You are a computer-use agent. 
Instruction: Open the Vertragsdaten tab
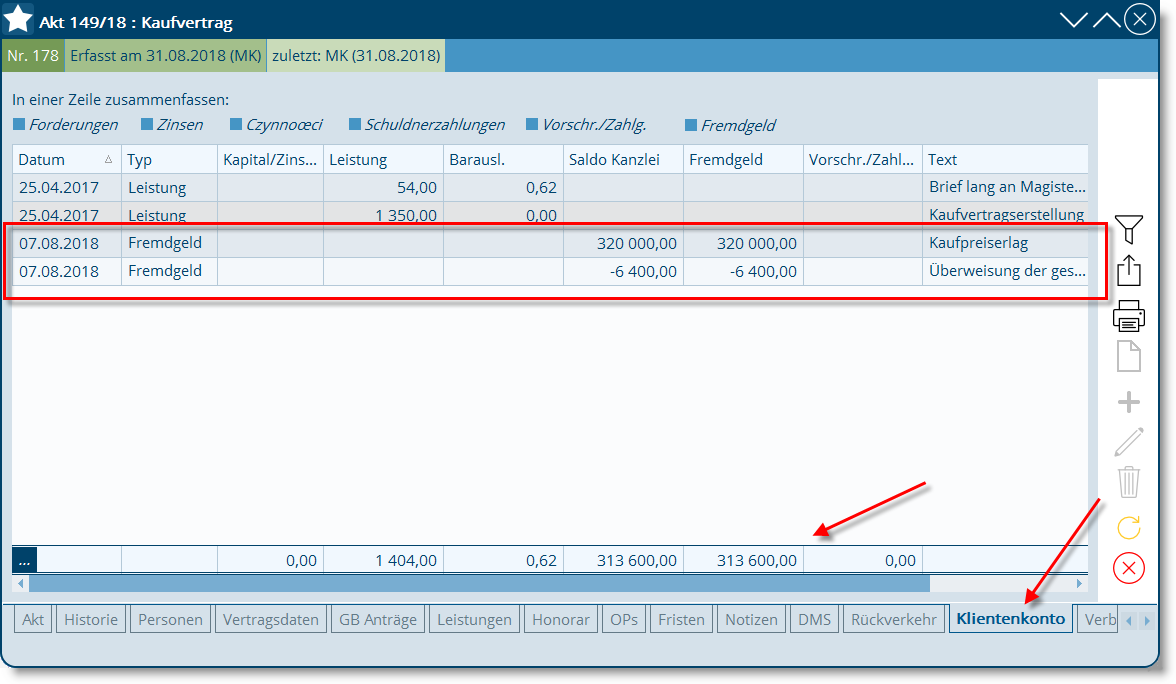271,620
